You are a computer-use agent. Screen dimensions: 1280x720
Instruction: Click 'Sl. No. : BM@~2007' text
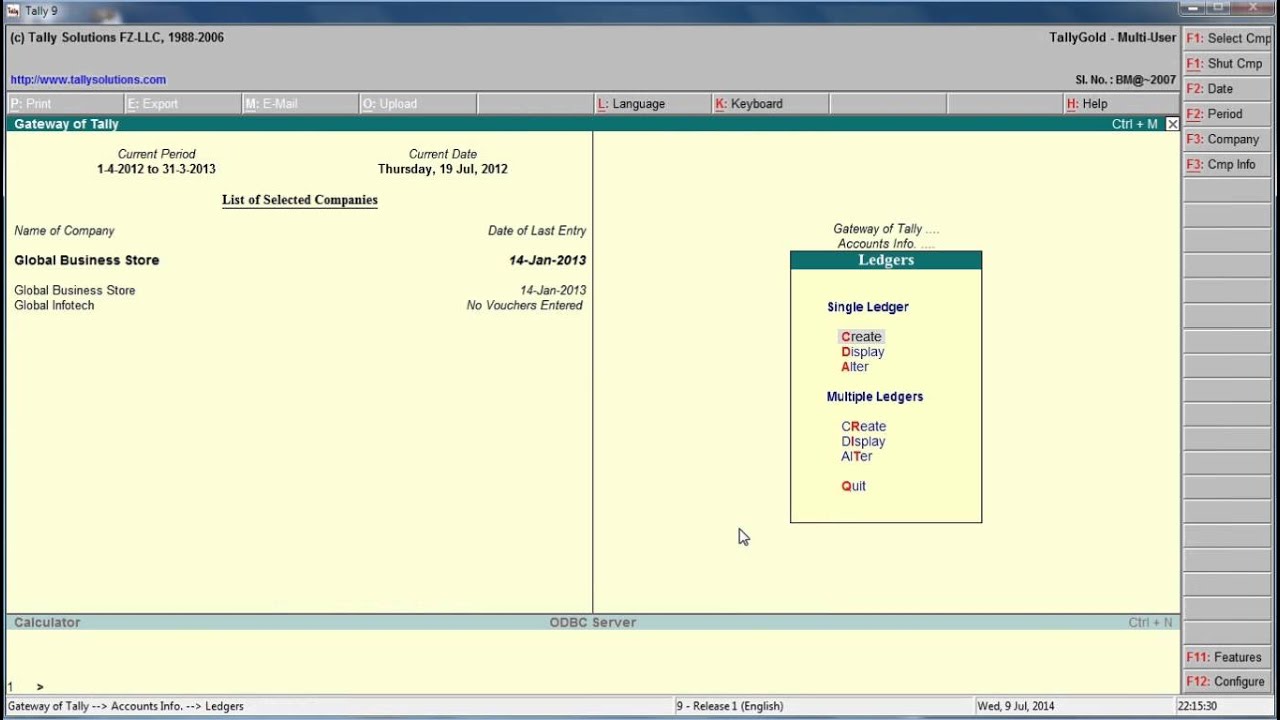coord(1126,80)
